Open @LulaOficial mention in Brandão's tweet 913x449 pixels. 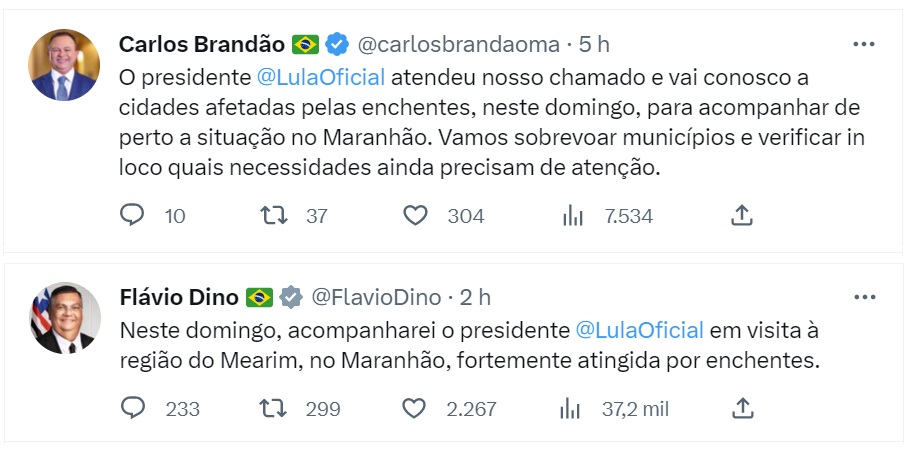click(320, 76)
